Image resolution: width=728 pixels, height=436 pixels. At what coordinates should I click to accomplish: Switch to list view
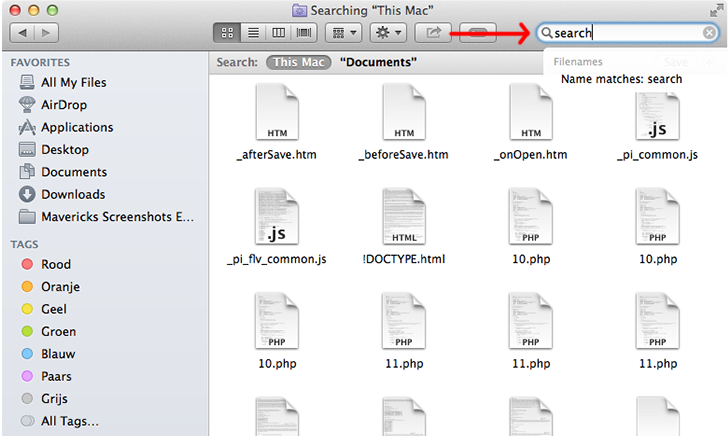[x=253, y=33]
